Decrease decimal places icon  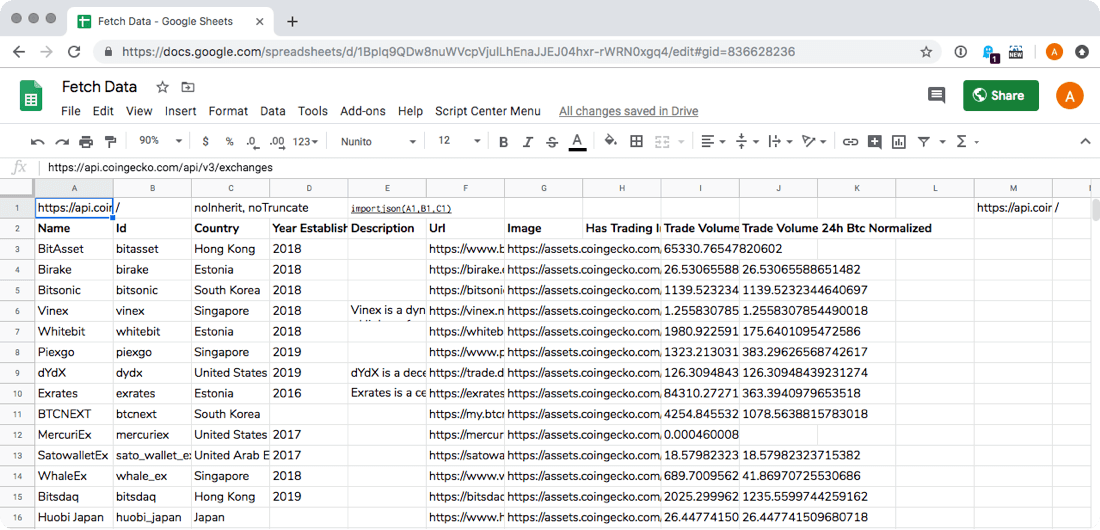[252, 142]
